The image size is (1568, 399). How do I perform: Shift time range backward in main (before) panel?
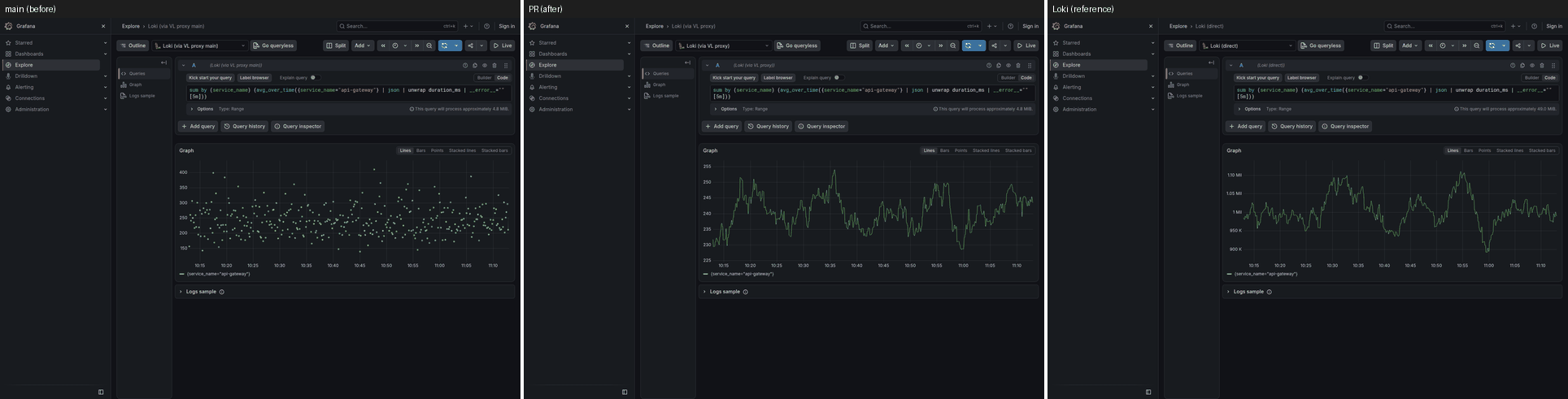coord(383,46)
